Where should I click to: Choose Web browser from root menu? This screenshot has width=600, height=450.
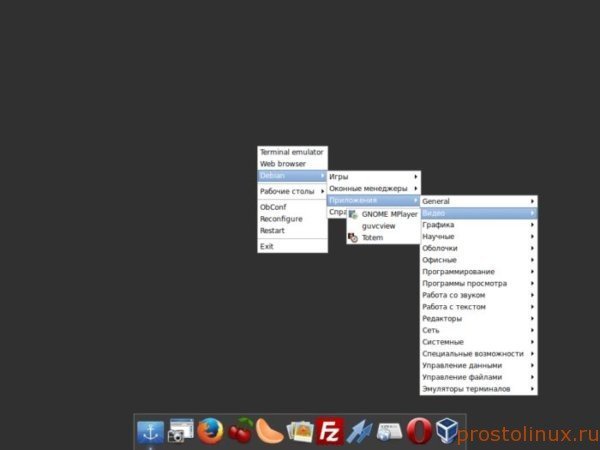292,164
